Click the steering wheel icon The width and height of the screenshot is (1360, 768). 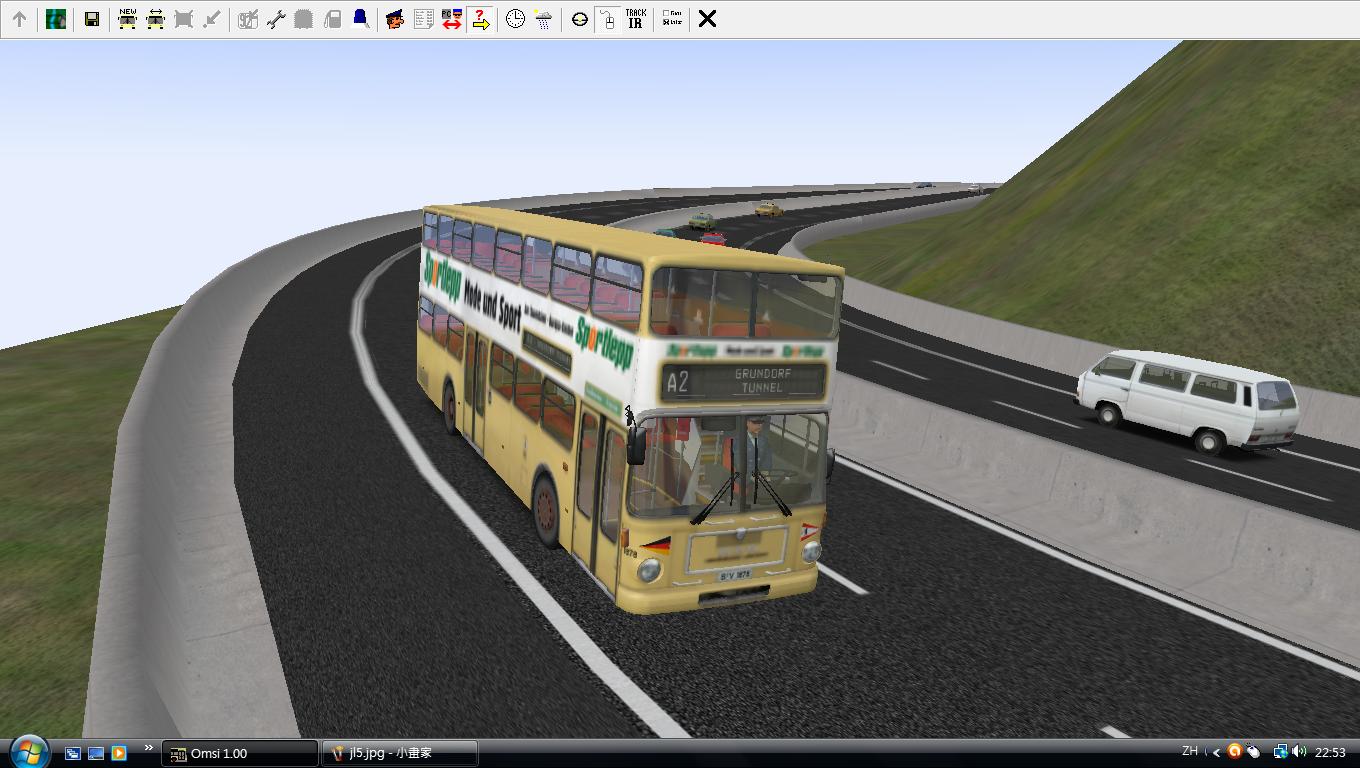pos(579,19)
